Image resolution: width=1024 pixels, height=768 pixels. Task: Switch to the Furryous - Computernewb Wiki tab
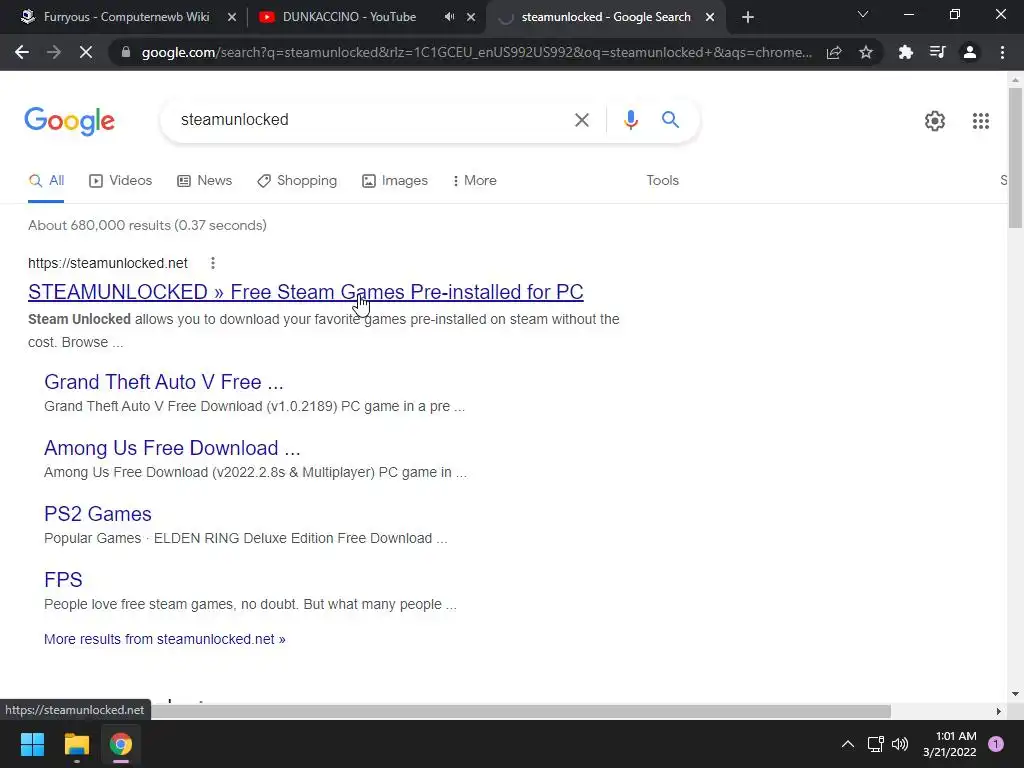pyautogui.click(x=126, y=17)
